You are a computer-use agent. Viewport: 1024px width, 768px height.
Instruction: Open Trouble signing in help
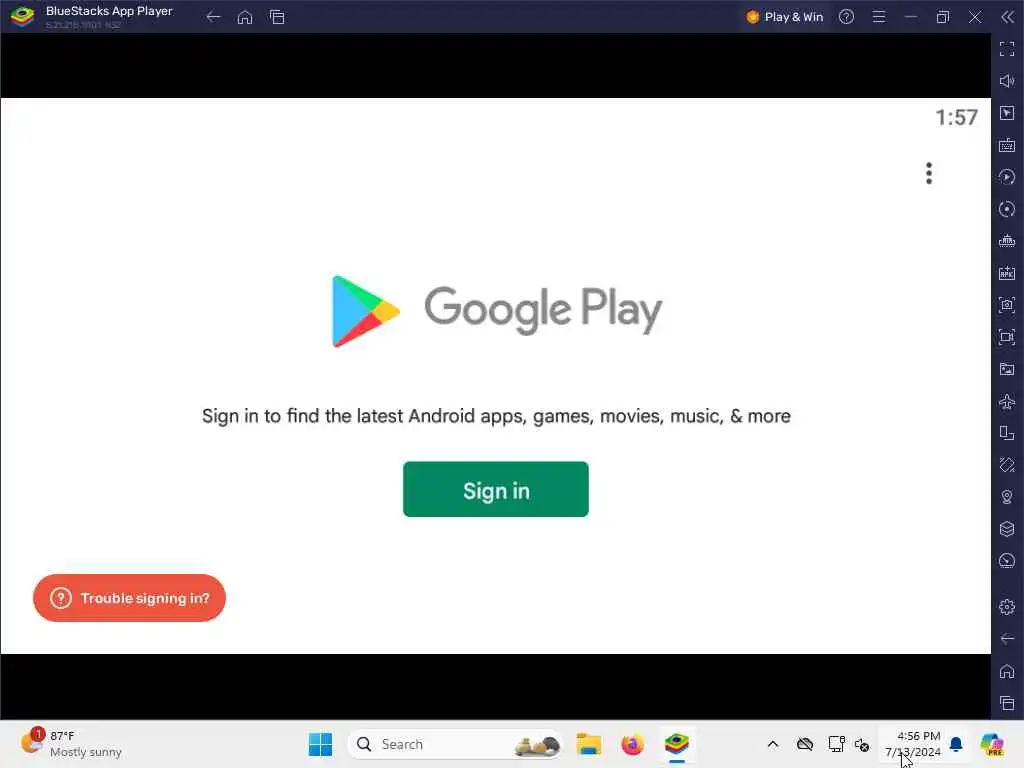pos(129,598)
